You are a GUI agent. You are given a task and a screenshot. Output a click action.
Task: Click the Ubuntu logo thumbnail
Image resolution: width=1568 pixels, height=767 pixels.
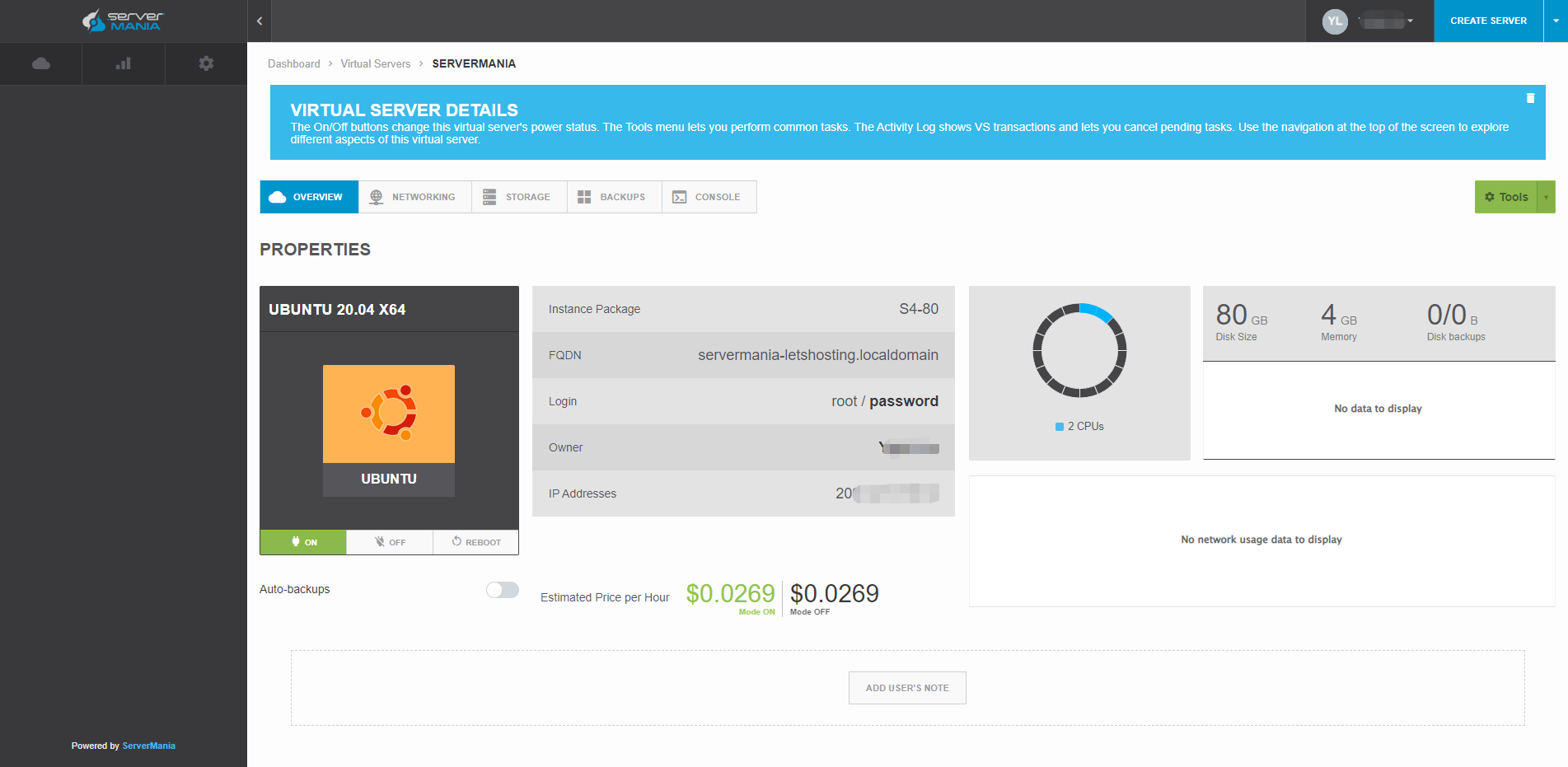(389, 414)
